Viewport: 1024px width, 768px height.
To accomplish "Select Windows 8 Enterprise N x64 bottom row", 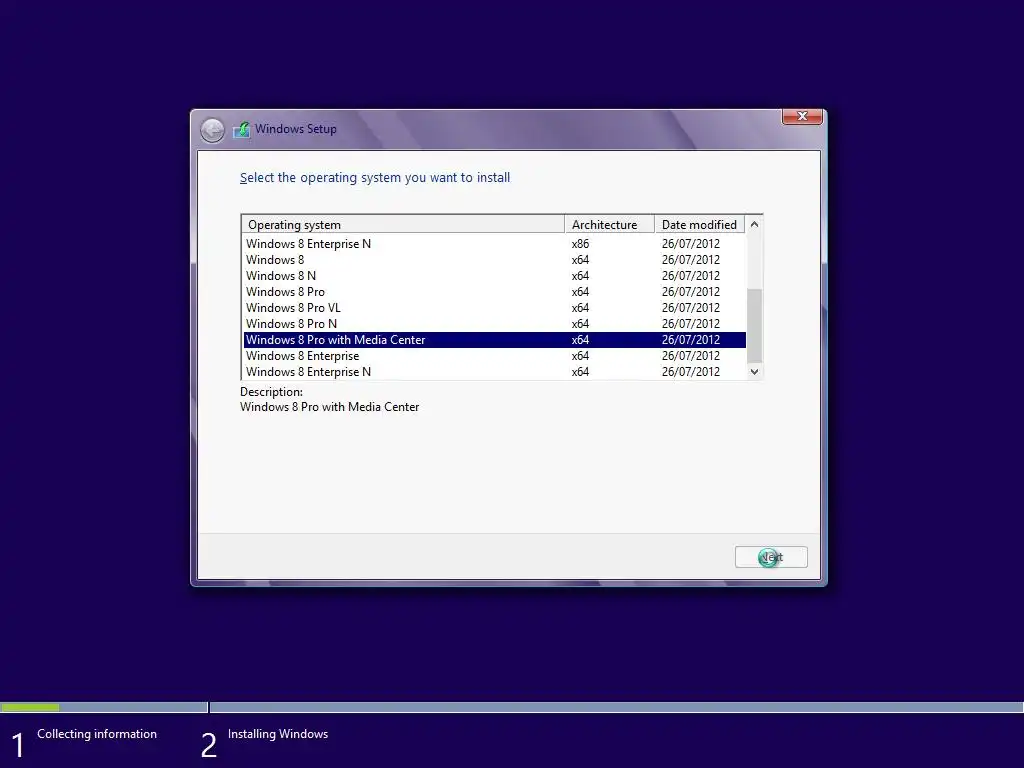I will (x=494, y=372).
